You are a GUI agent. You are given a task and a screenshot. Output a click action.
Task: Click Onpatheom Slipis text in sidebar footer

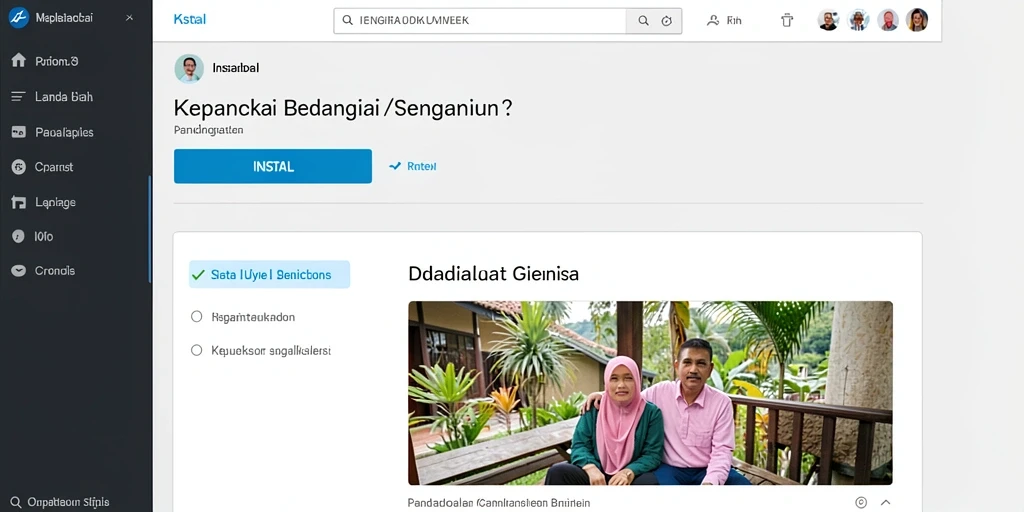tap(68, 502)
